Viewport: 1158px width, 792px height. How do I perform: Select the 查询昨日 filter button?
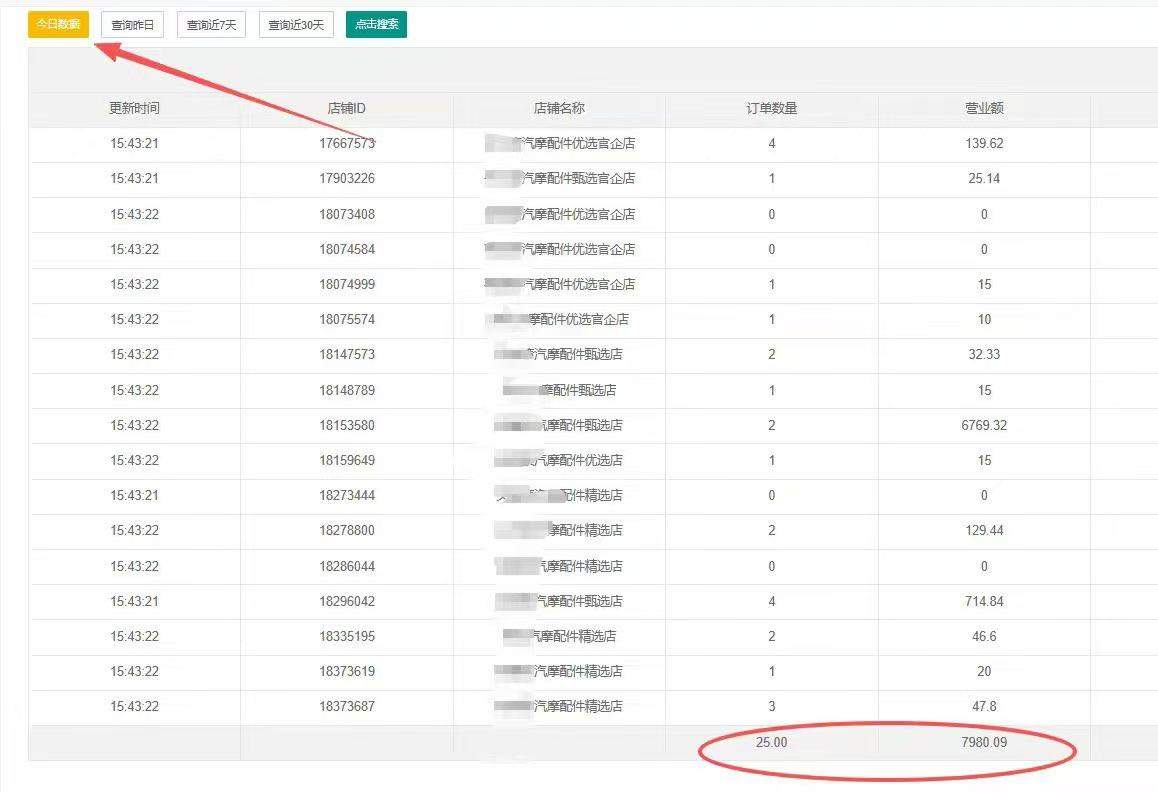point(132,25)
